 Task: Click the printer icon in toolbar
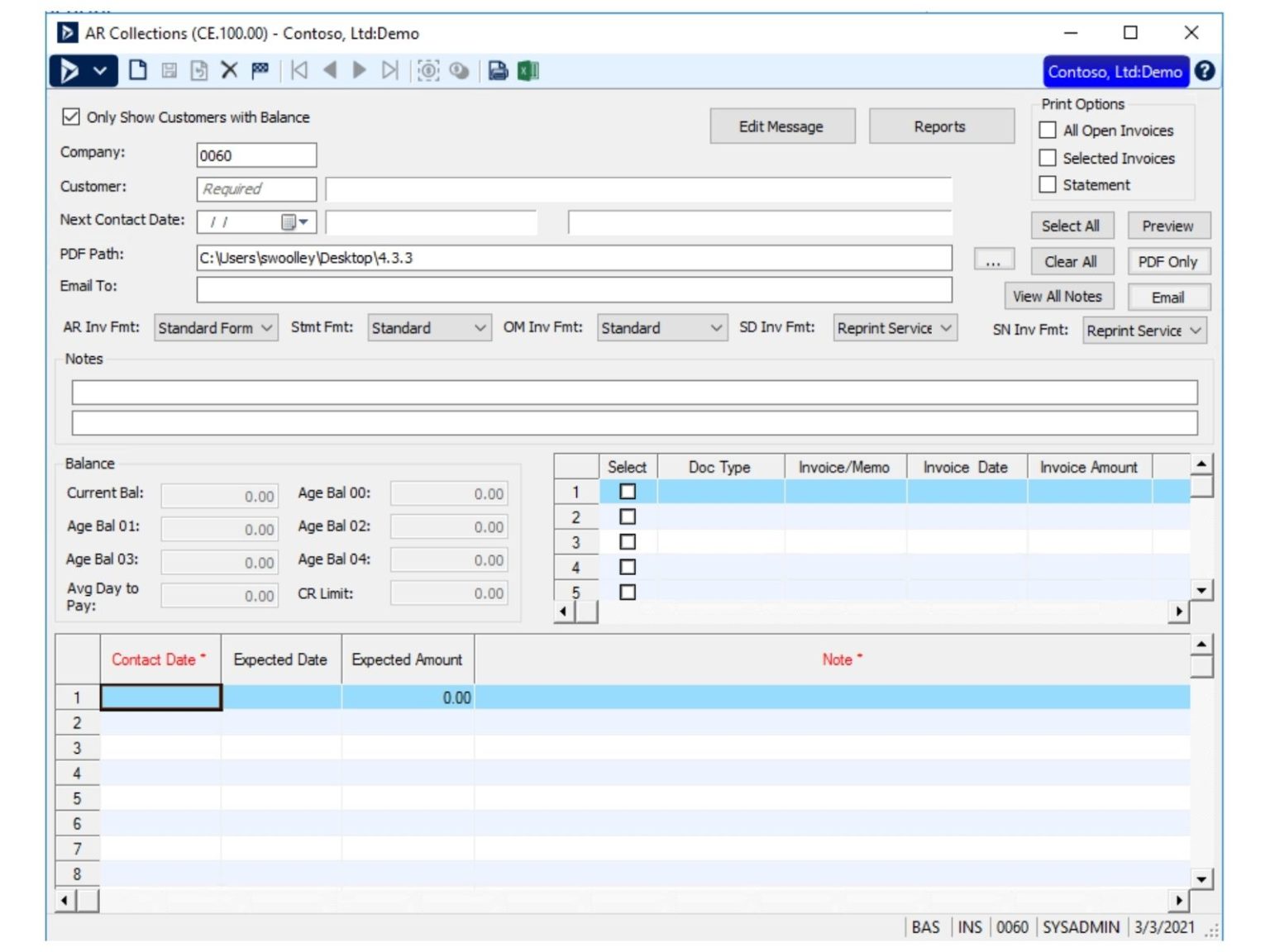tap(498, 70)
